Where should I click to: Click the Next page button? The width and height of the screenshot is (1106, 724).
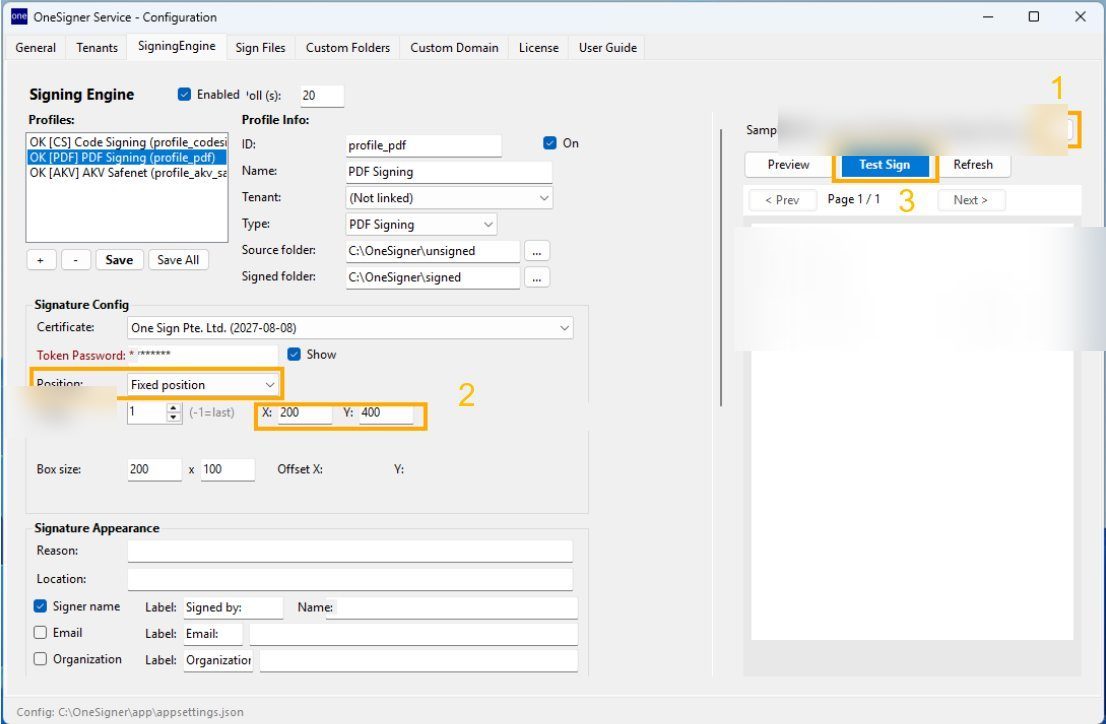click(x=971, y=200)
